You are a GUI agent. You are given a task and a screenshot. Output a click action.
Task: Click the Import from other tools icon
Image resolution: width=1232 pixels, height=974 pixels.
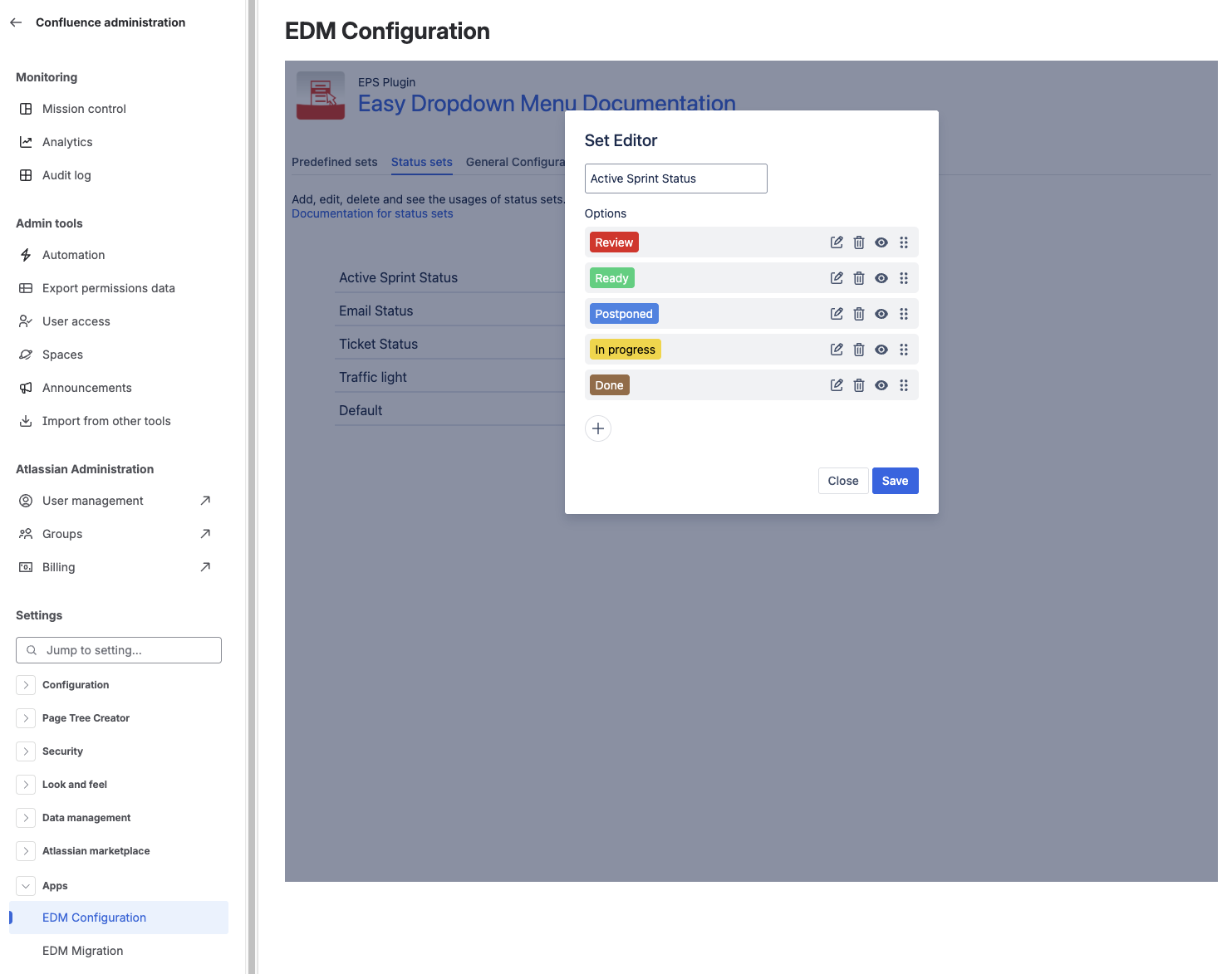(x=26, y=421)
